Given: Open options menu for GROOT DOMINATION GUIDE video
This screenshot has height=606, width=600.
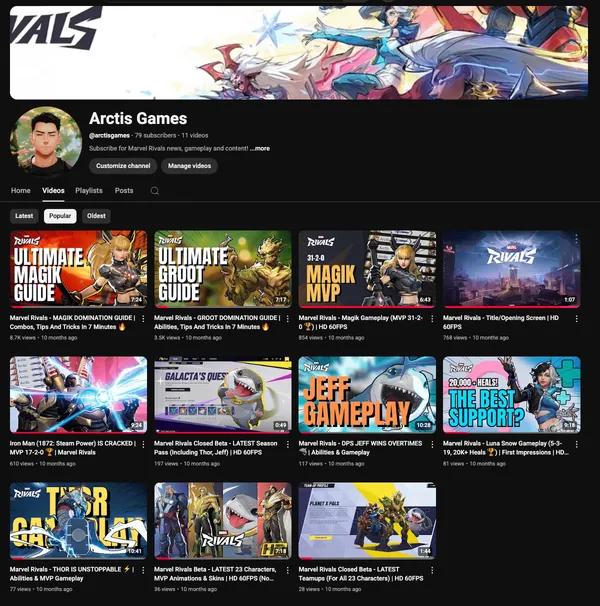Looking at the screenshot, I should click(288, 319).
